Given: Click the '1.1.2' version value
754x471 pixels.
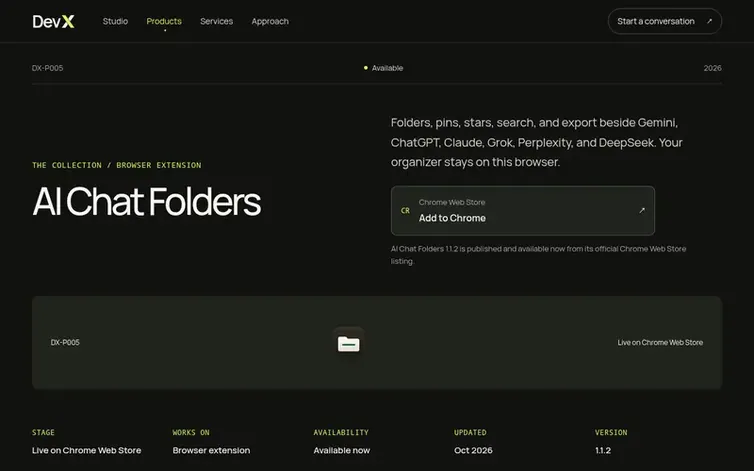Looking at the screenshot, I should pyautogui.click(x=603, y=450).
